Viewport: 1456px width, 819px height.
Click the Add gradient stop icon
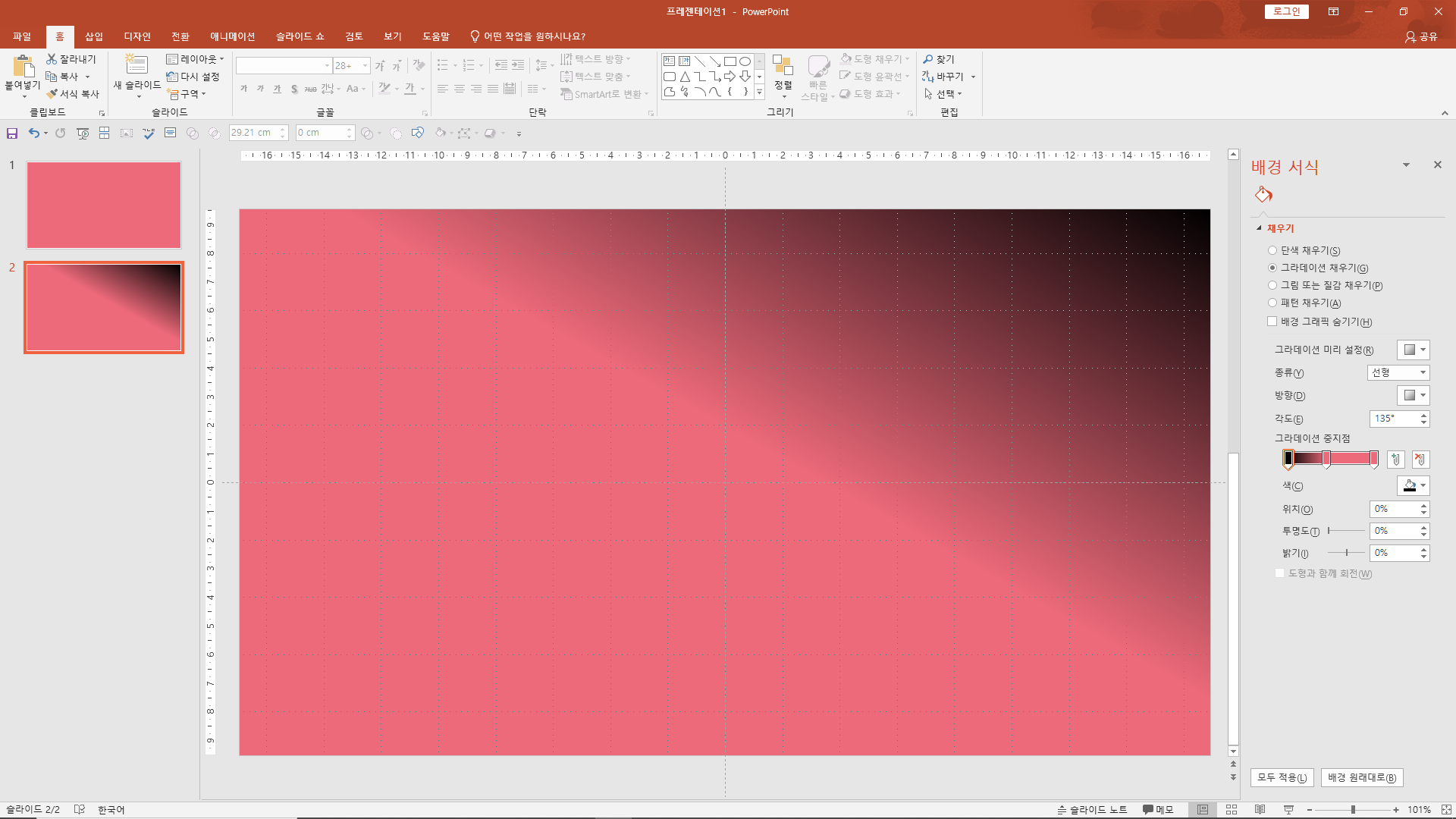coord(1395,459)
